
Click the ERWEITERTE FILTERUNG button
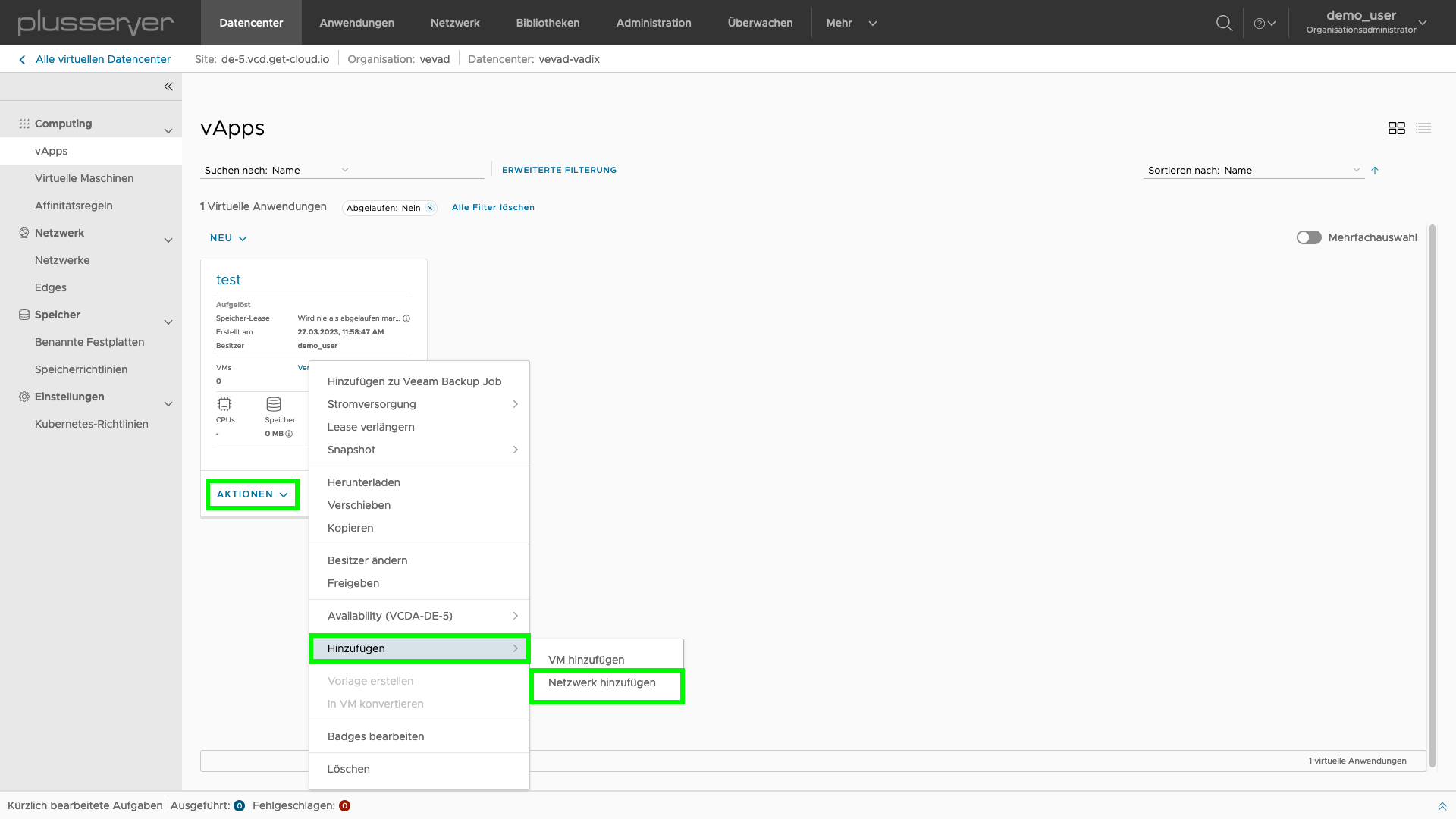pyautogui.click(x=559, y=169)
